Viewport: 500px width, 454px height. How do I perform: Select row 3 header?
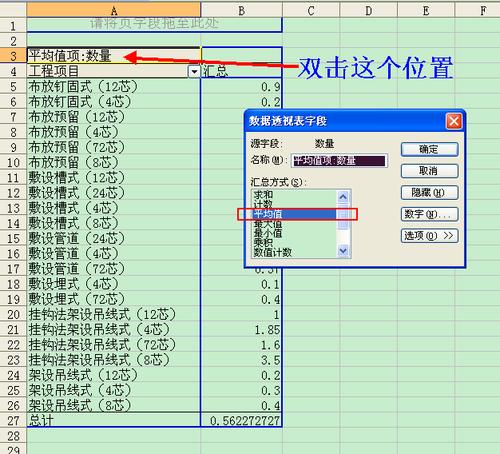tap(13, 56)
